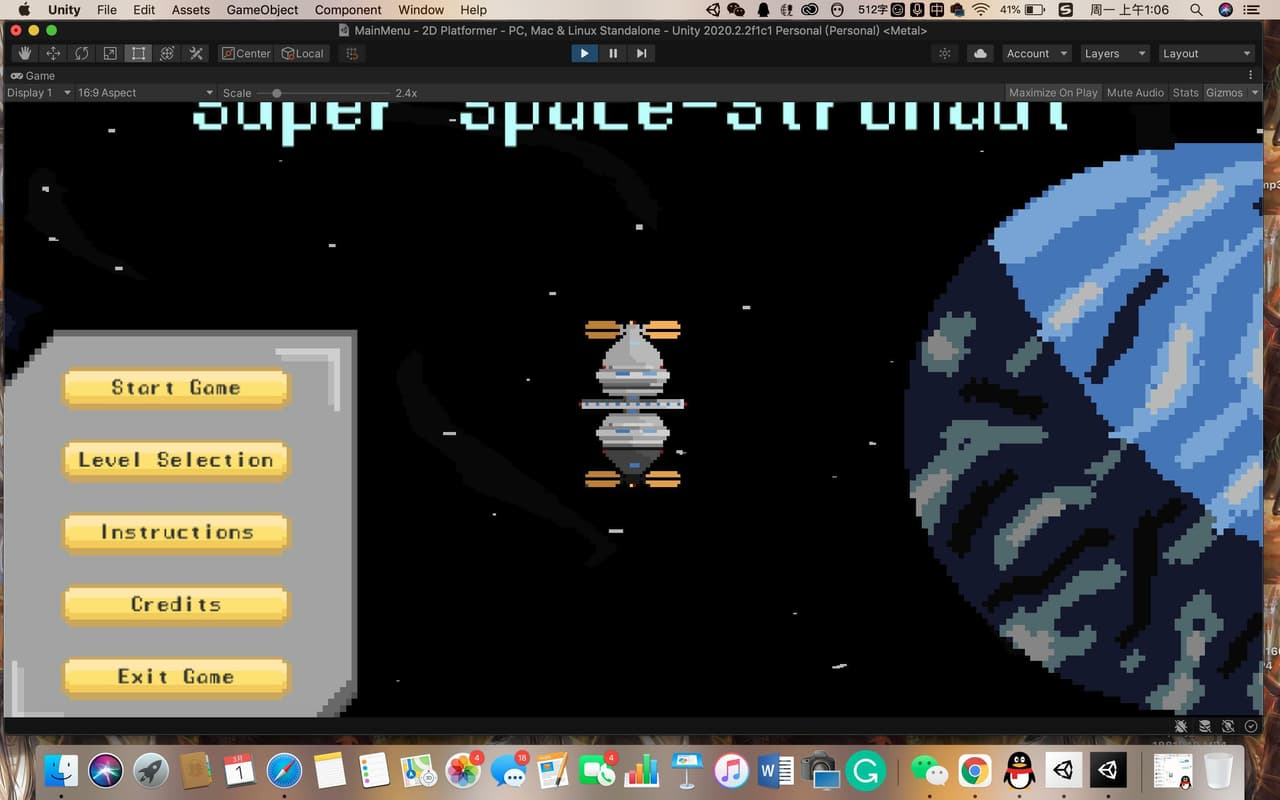This screenshot has height=800, width=1280.
Task: Open Unity cloud services icon
Action: 980,53
